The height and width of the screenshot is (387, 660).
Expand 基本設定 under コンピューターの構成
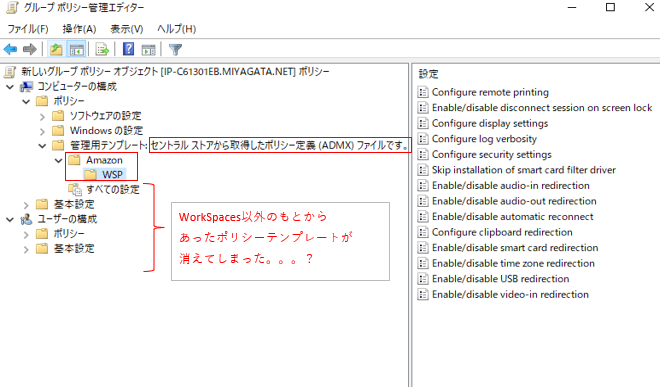coord(26,205)
